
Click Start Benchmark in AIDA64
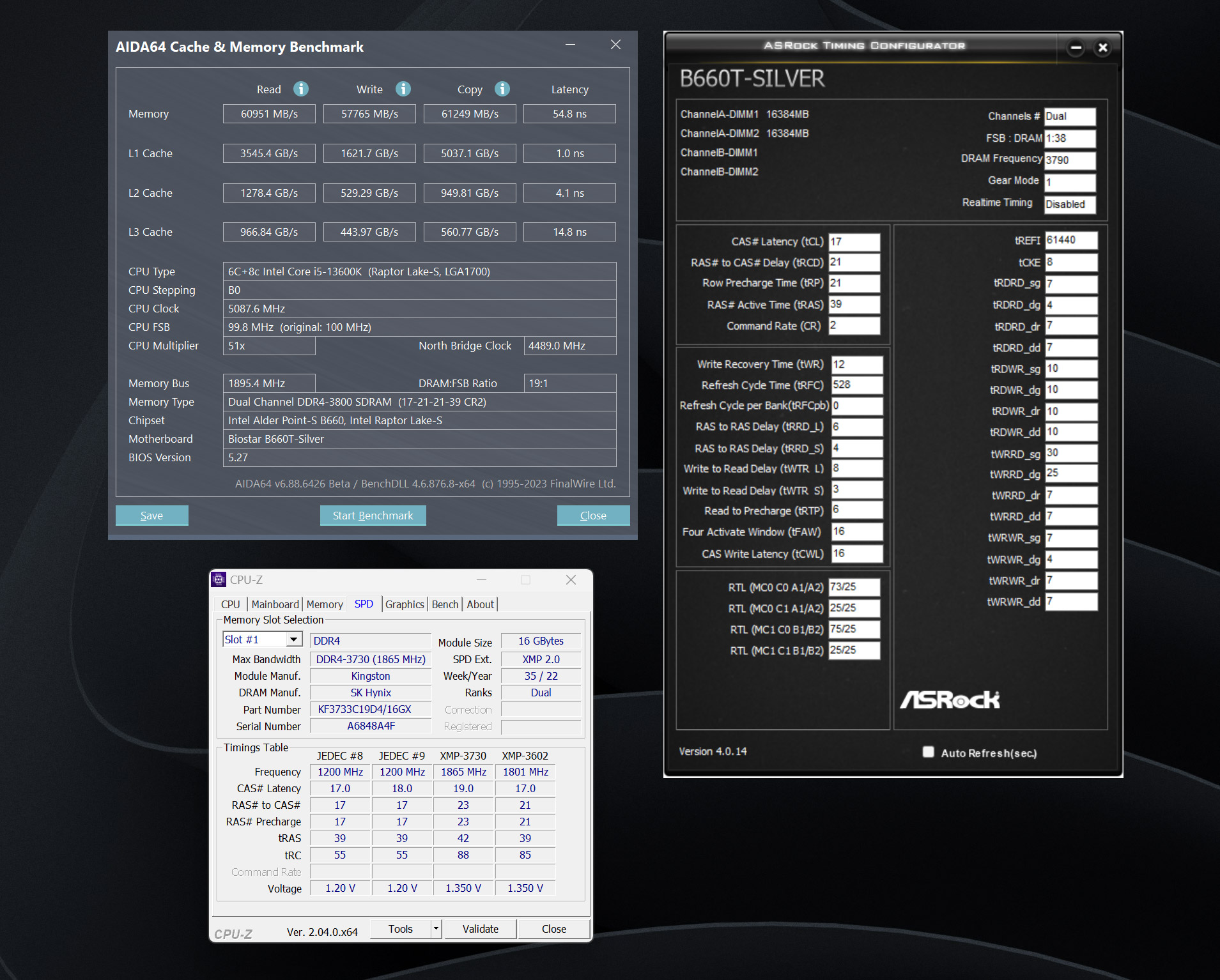373,516
